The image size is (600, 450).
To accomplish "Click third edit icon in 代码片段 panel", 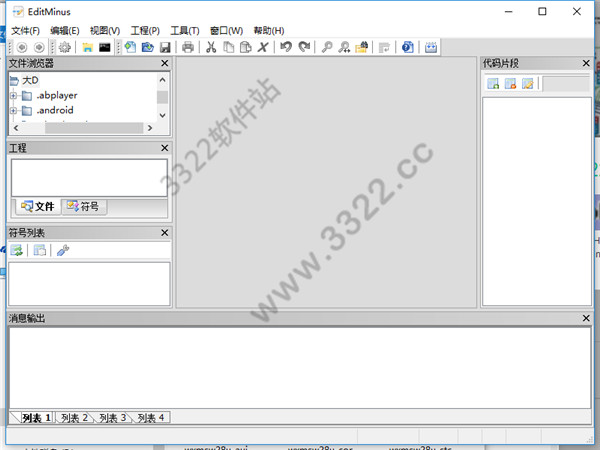I will (x=528, y=83).
